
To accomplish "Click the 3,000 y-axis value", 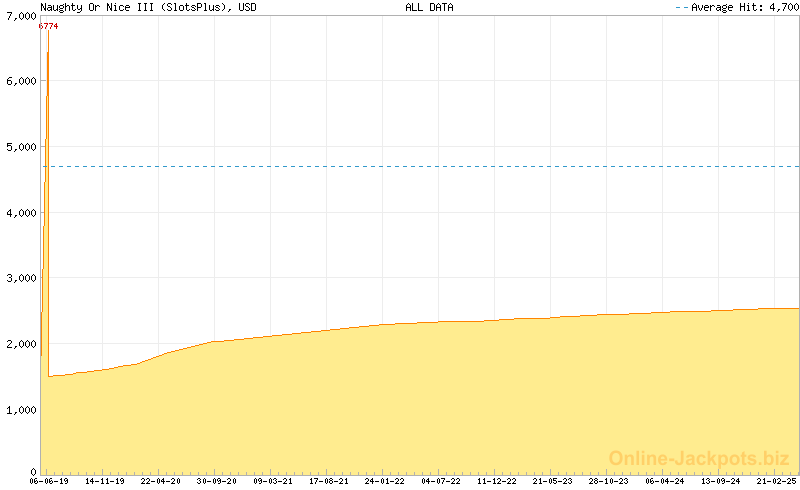I will pyautogui.click(x=20, y=278).
